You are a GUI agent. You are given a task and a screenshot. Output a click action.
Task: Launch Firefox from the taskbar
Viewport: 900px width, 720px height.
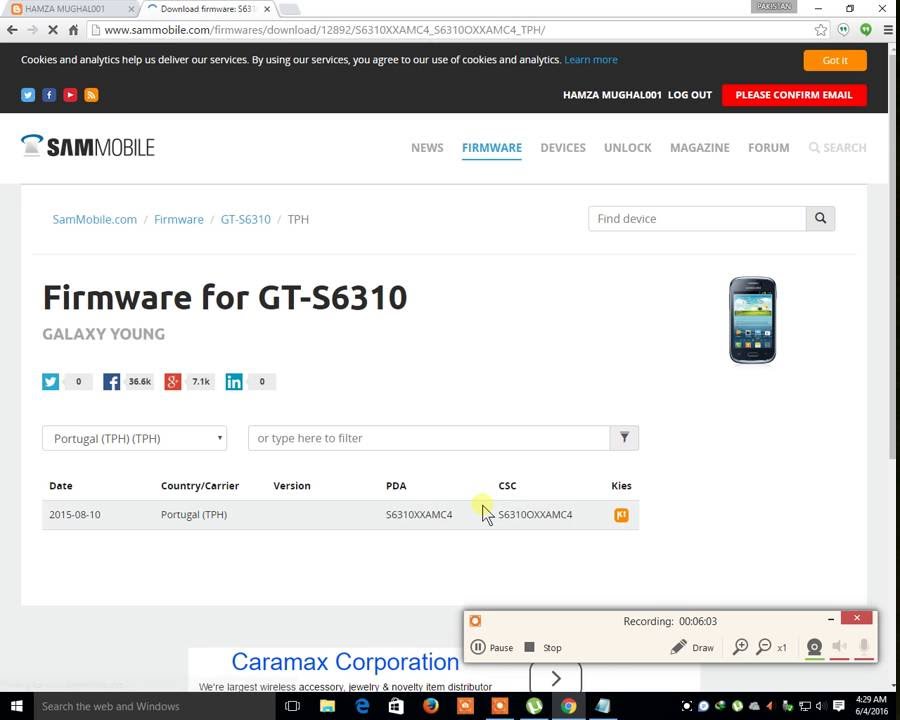[x=430, y=706]
